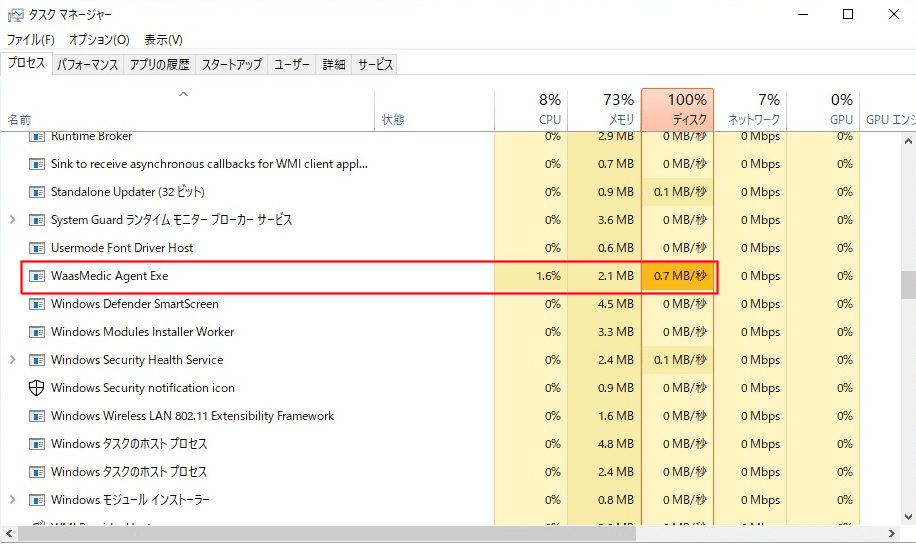
Task: Click the sort-direction chevron above 名前 column
Action: [x=183, y=94]
